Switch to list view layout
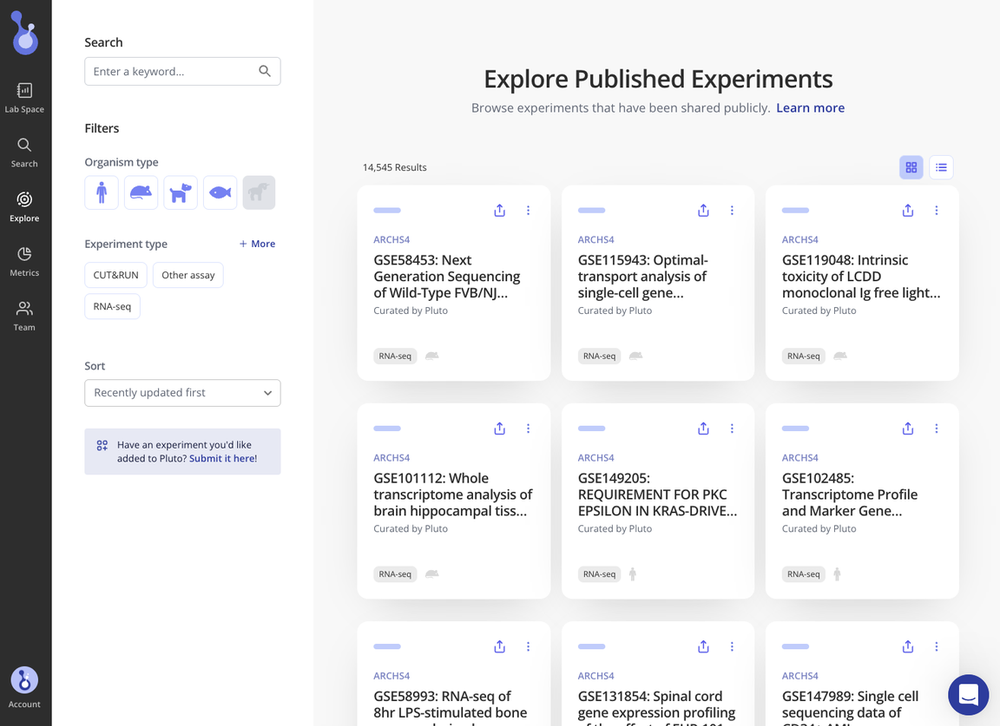This screenshot has height=726, width=1000. point(941,167)
